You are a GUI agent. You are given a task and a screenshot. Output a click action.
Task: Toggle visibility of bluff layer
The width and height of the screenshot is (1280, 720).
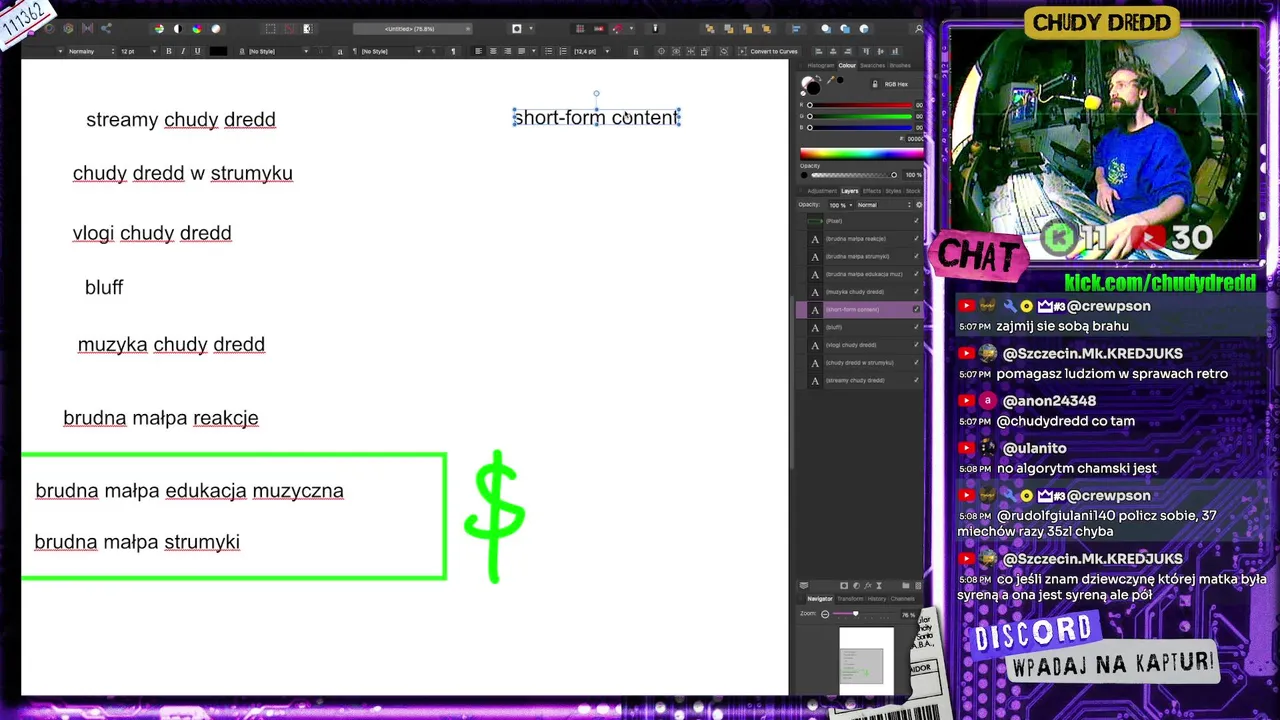coord(916,327)
